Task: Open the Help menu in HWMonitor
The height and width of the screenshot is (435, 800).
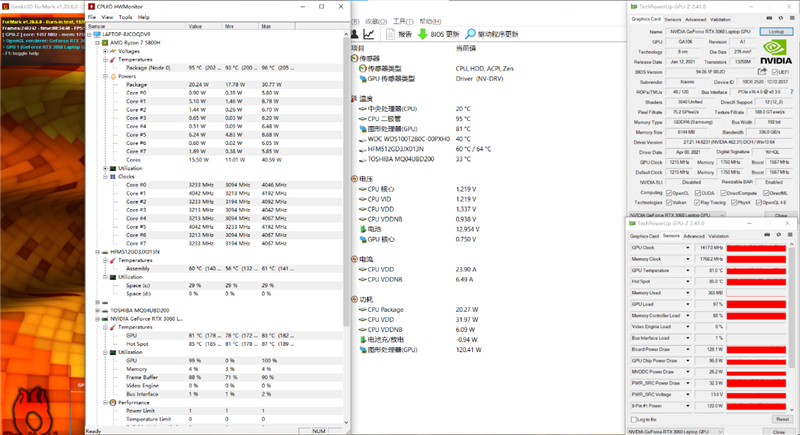Action: (144, 17)
